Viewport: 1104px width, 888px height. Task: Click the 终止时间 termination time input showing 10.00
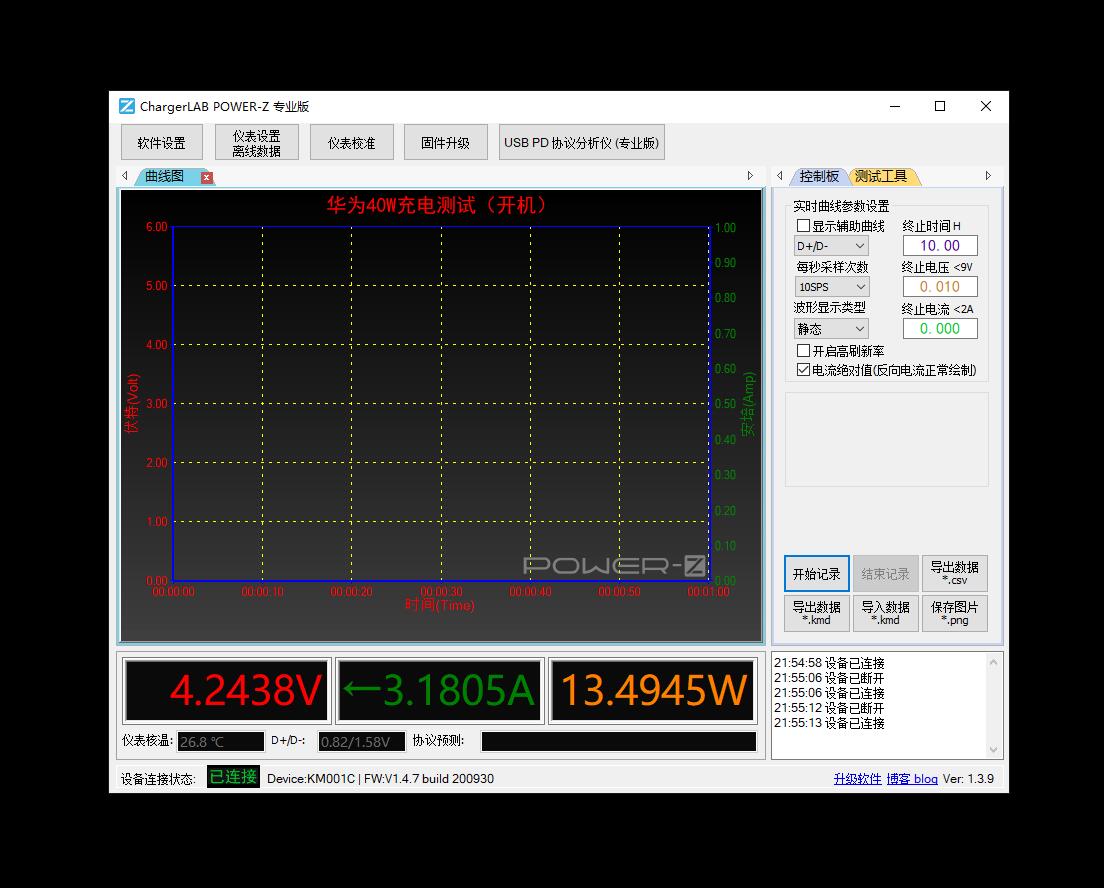point(939,245)
